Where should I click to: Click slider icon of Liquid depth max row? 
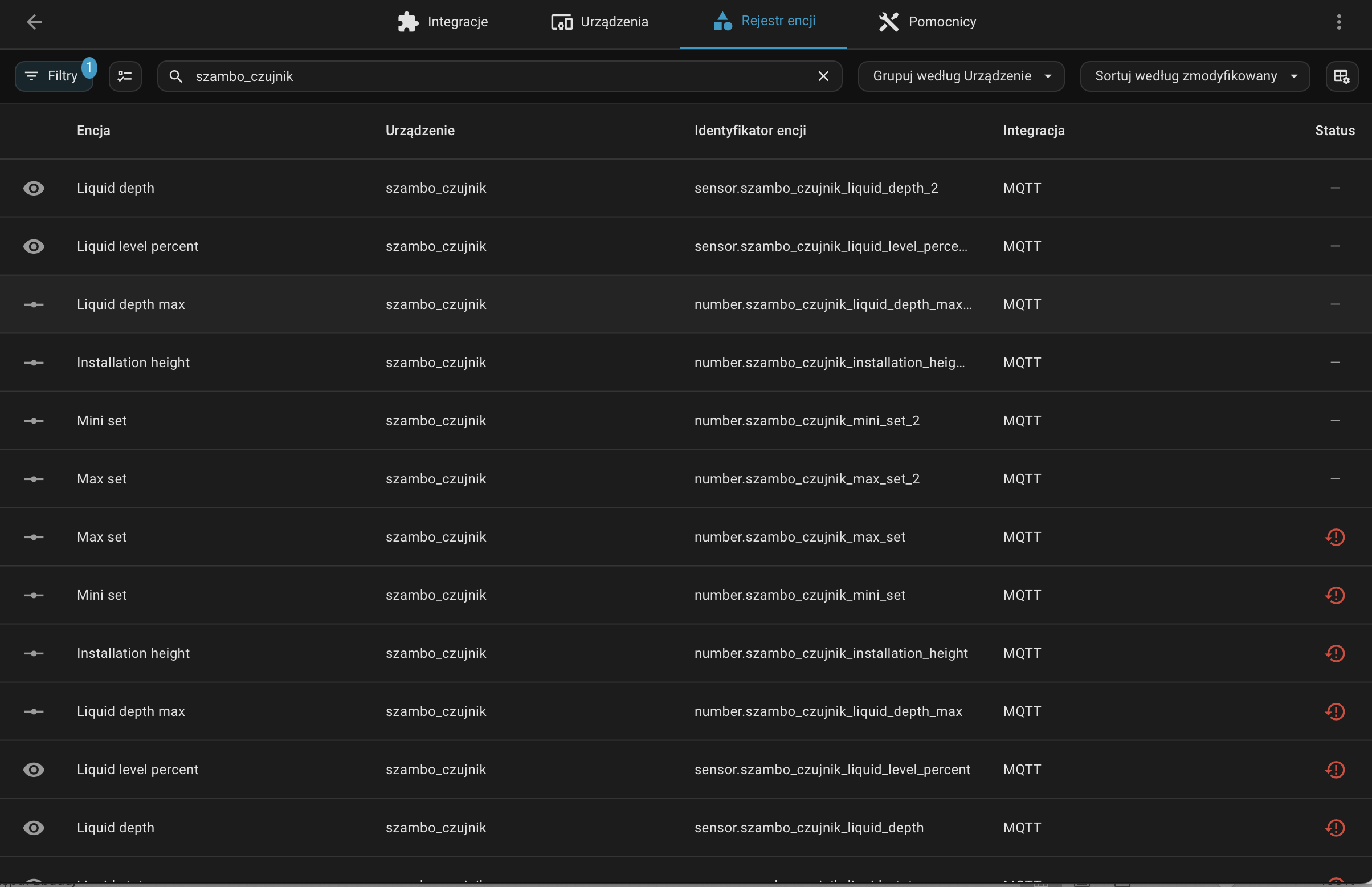(34, 304)
